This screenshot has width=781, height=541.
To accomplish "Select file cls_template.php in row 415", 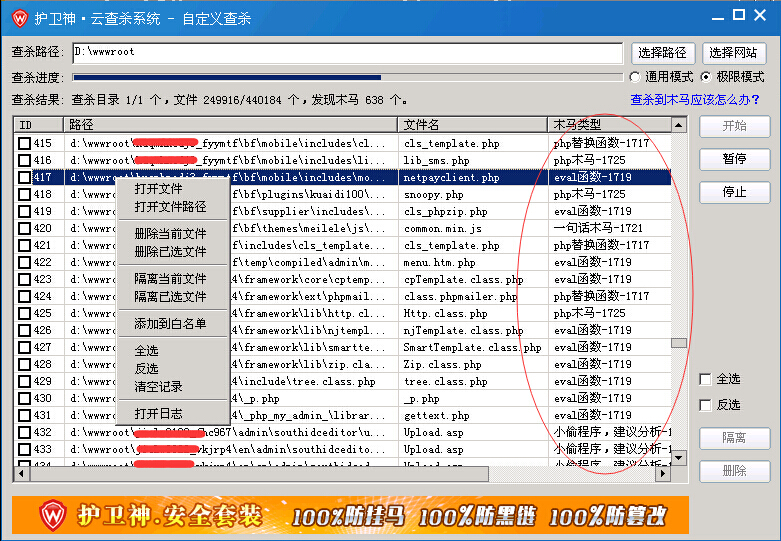I will click(x=451, y=144).
